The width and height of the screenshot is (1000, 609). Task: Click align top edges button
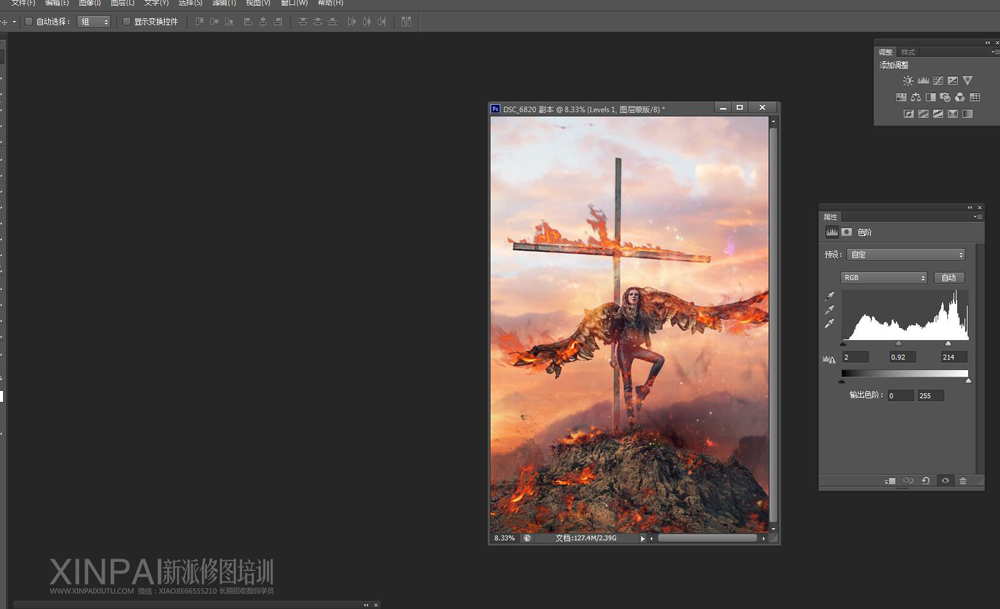click(200, 22)
